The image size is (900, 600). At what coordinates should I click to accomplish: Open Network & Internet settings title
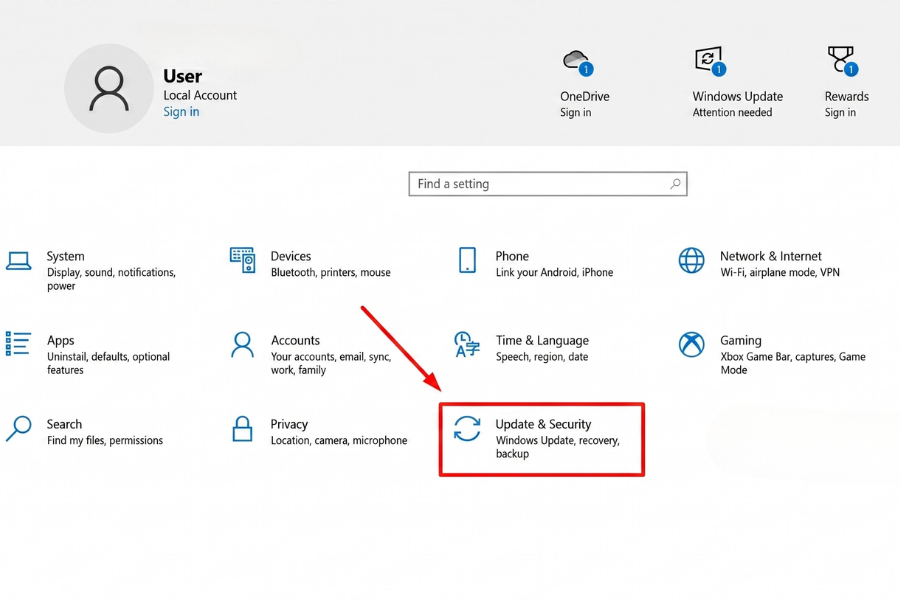coord(770,256)
